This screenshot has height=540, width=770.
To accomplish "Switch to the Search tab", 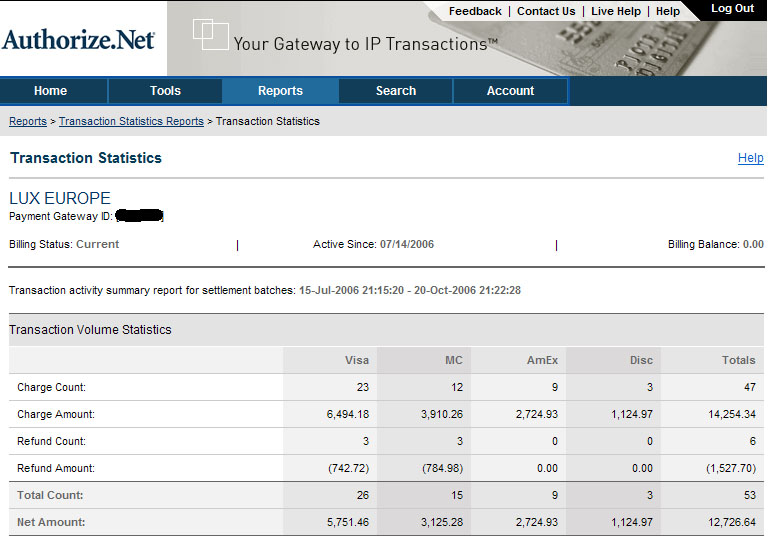I will pyautogui.click(x=396, y=91).
